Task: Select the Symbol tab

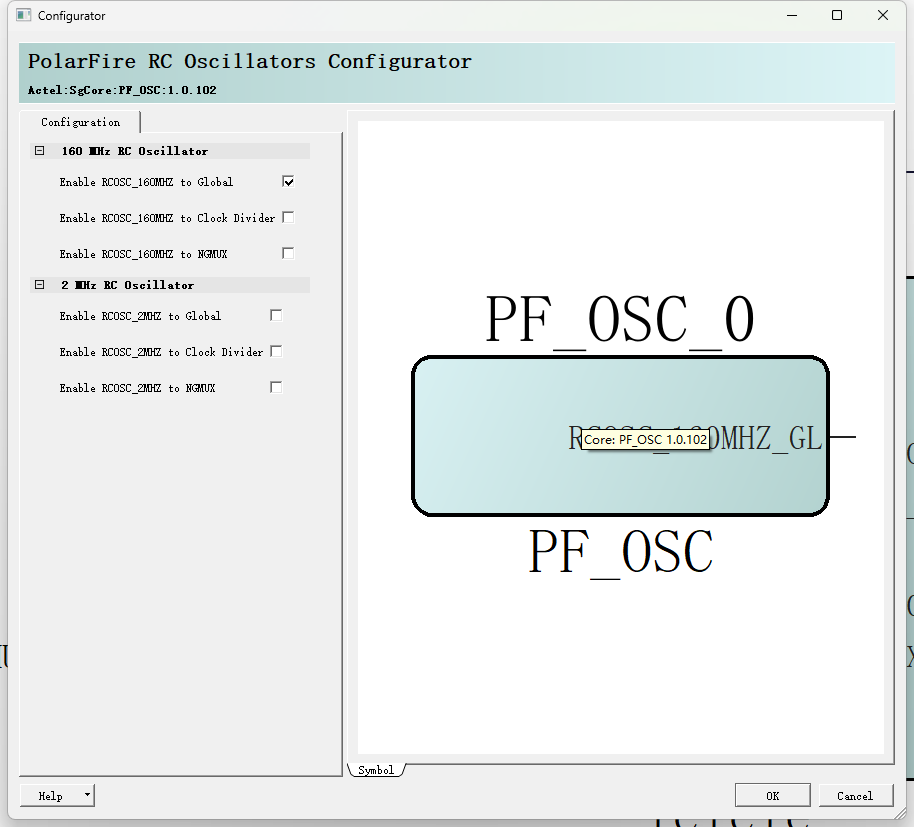Action: [376, 770]
